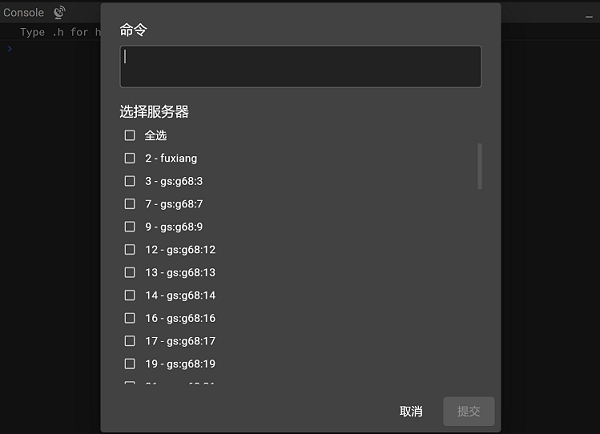
Task: Check the 17 - gs:g68:17 box
Action: (130, 341)
